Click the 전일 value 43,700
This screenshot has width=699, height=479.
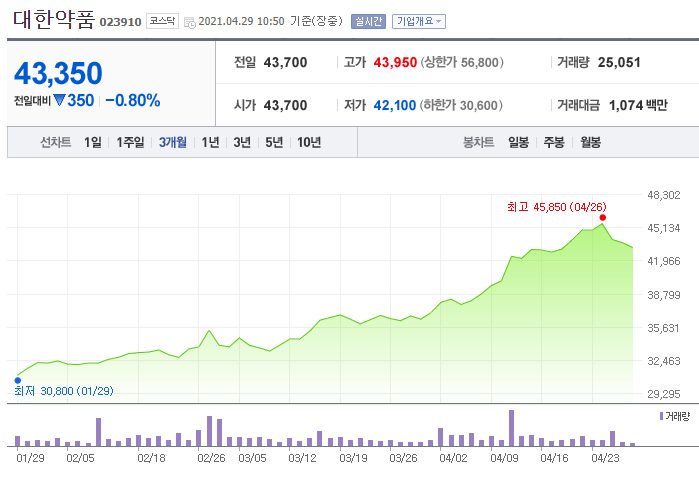285,62
